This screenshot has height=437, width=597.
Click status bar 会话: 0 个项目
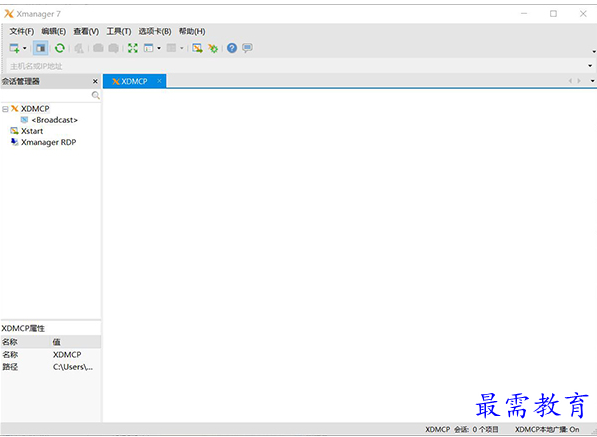pyautogui.click(x=476, y=429)
